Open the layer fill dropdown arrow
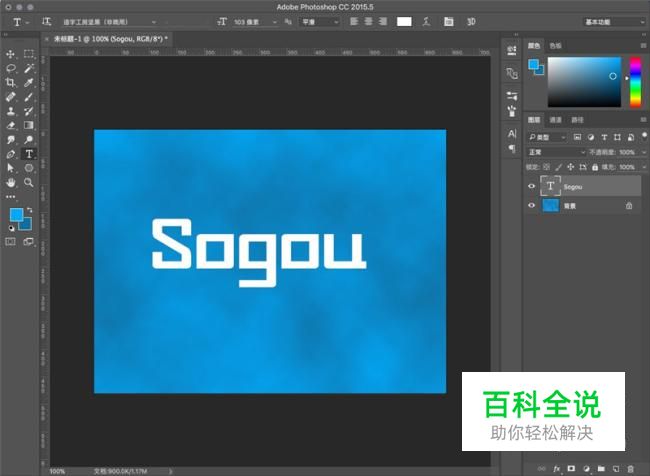Viewport: 650px width, 476px height. 644,167
